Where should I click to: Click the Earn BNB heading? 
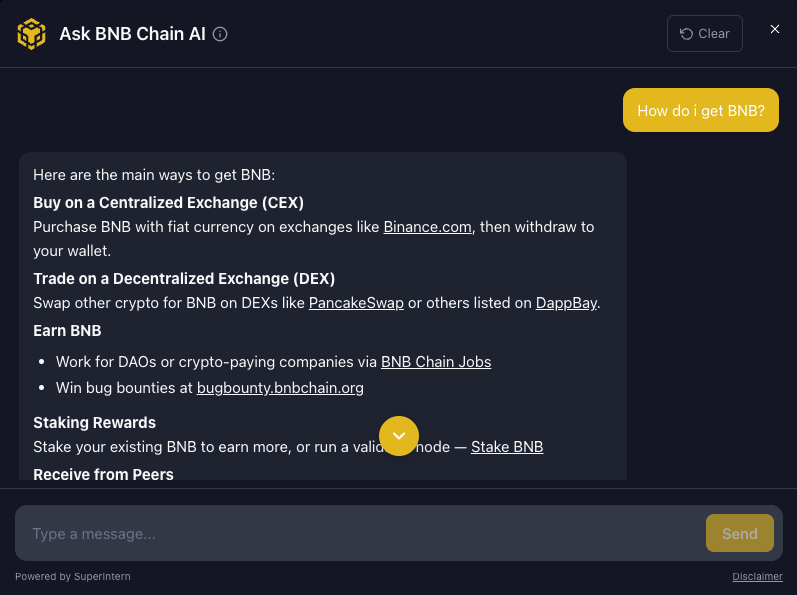67,330
